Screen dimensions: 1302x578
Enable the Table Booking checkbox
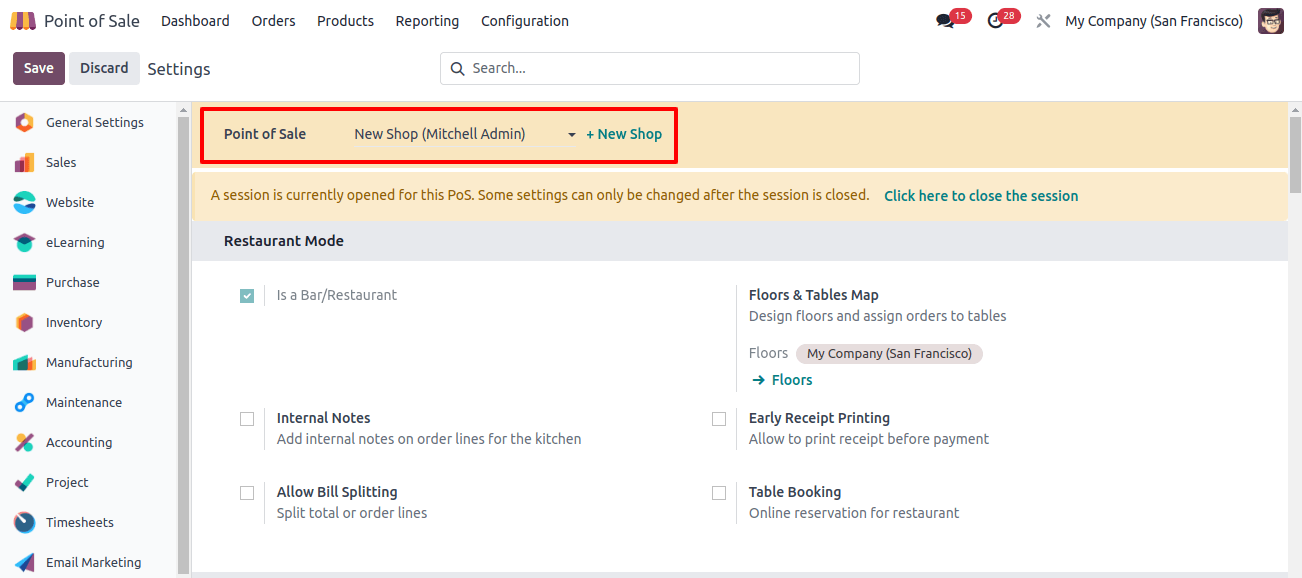tap(719, 493)
